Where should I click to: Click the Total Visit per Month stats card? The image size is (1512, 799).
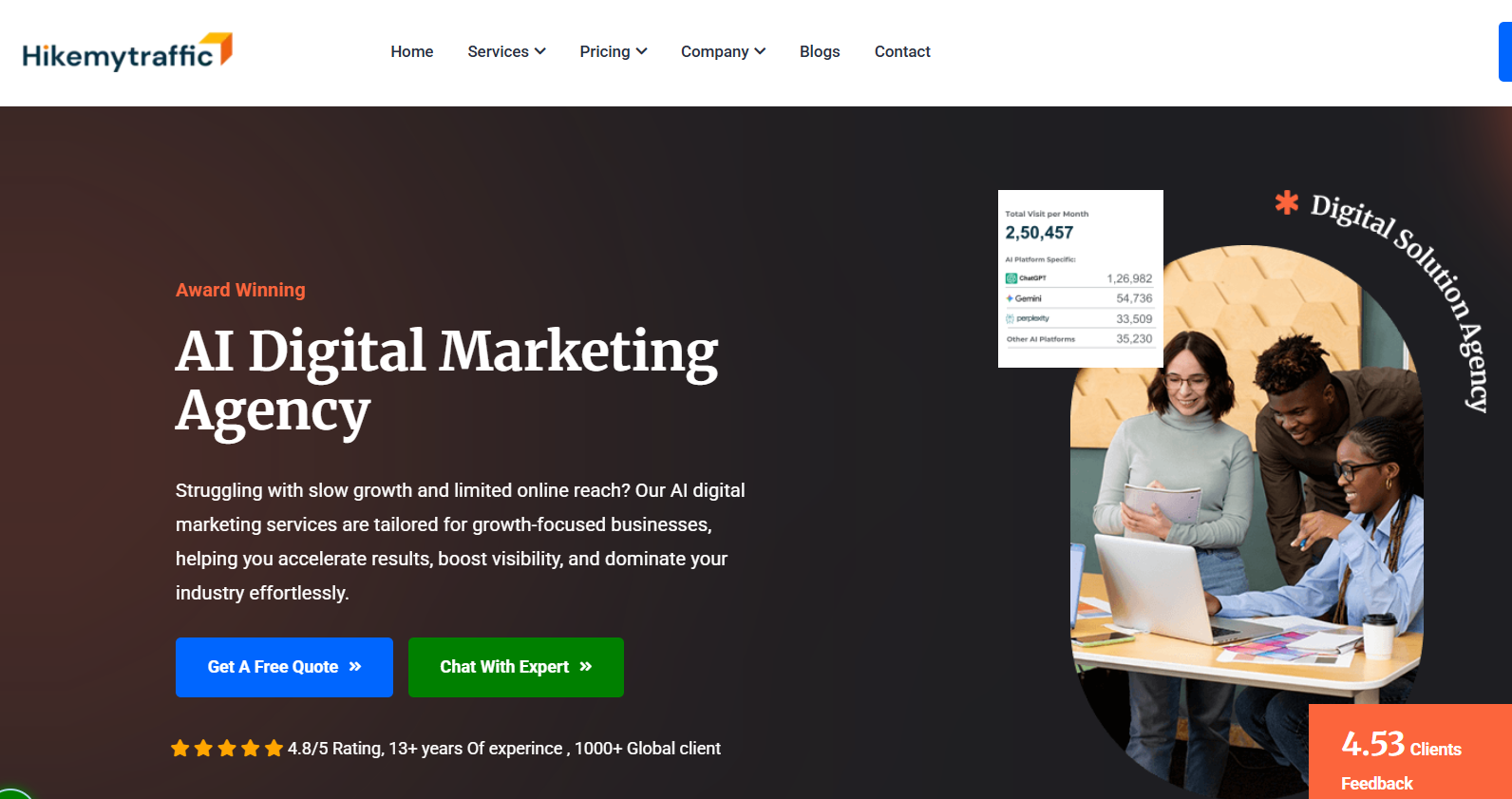1081,278
